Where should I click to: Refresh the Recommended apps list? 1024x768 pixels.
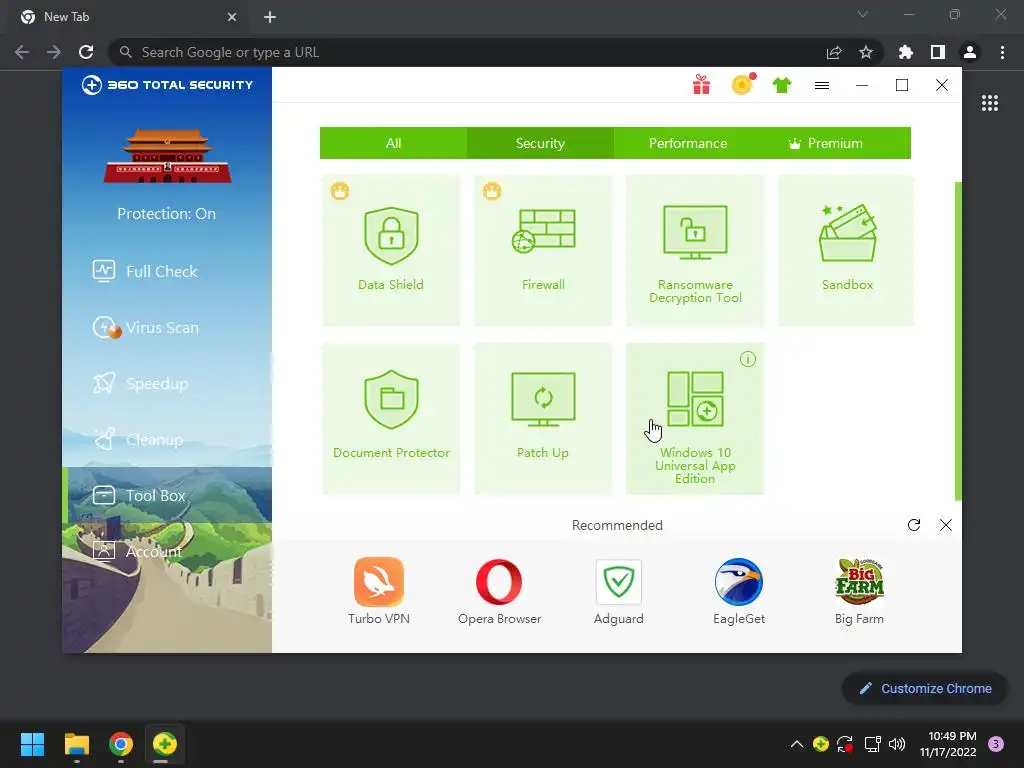tap(914, 525)
